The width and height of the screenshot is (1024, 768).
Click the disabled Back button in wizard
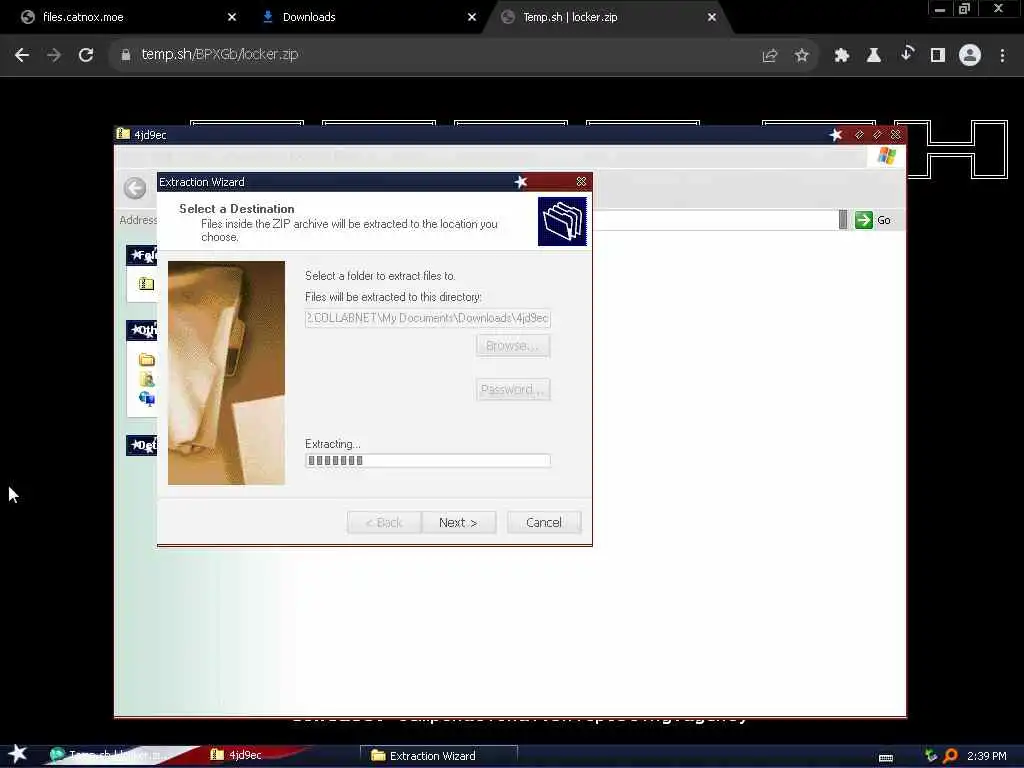click(x=384, y=522)
